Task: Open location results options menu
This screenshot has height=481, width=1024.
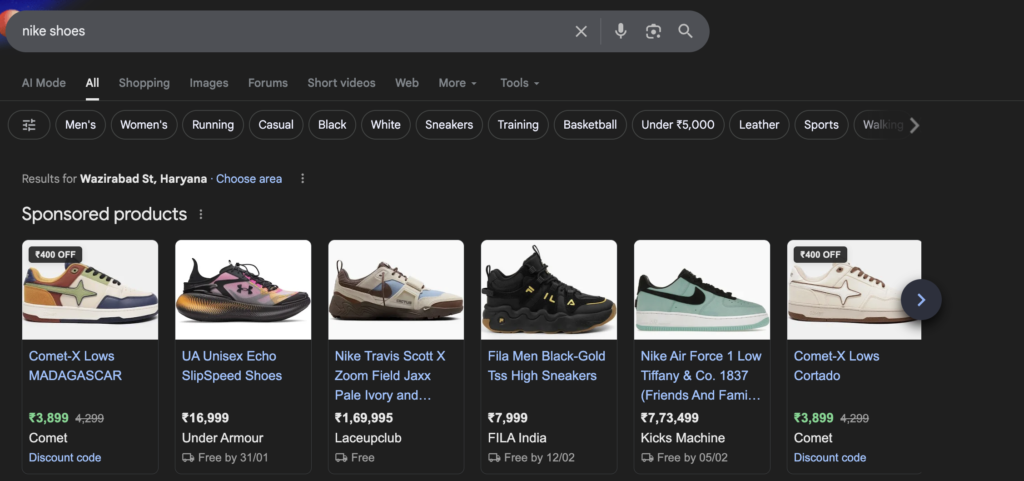Action: [302, 179]
